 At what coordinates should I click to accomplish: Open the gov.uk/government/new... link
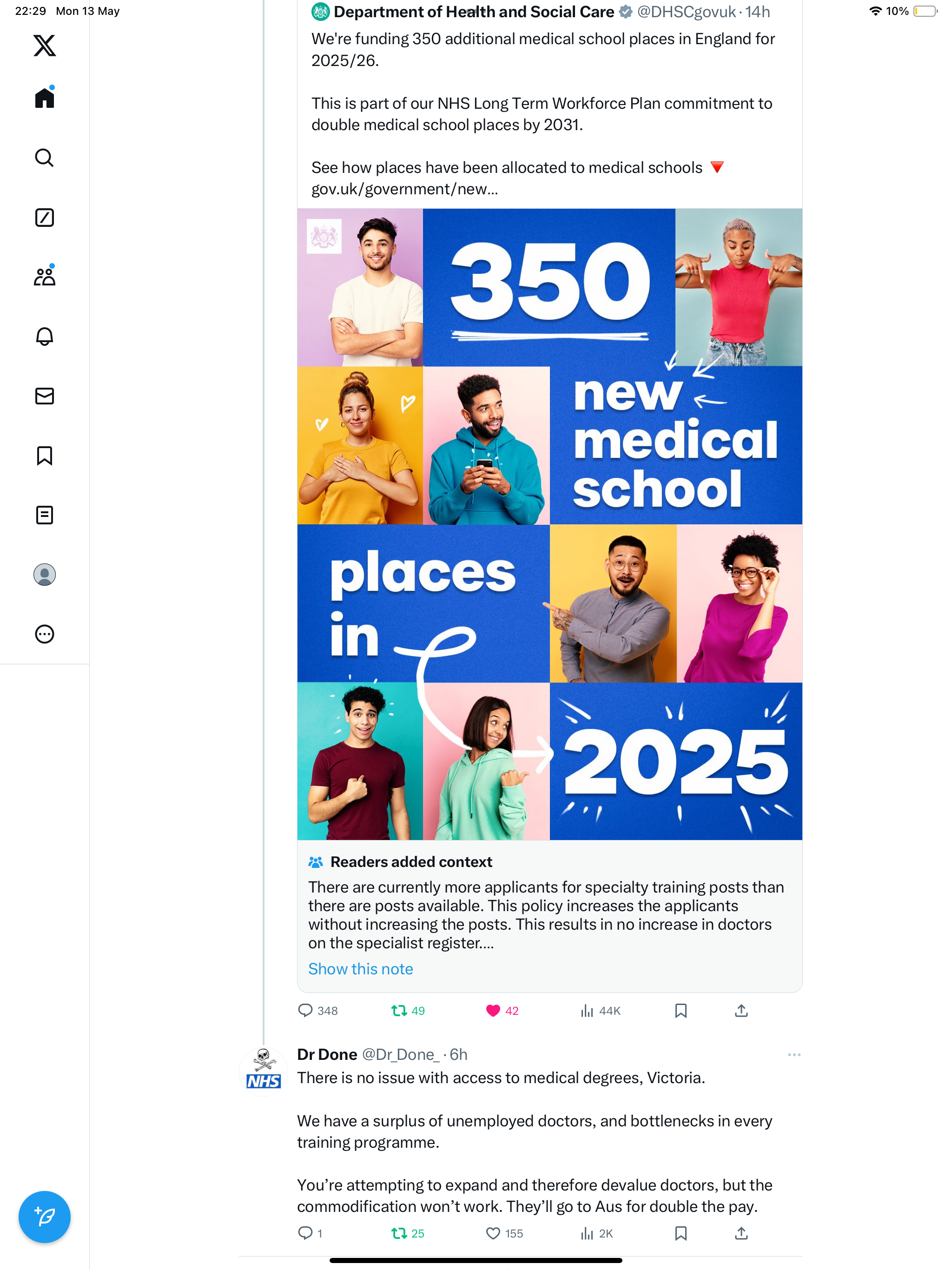[404, 189]
